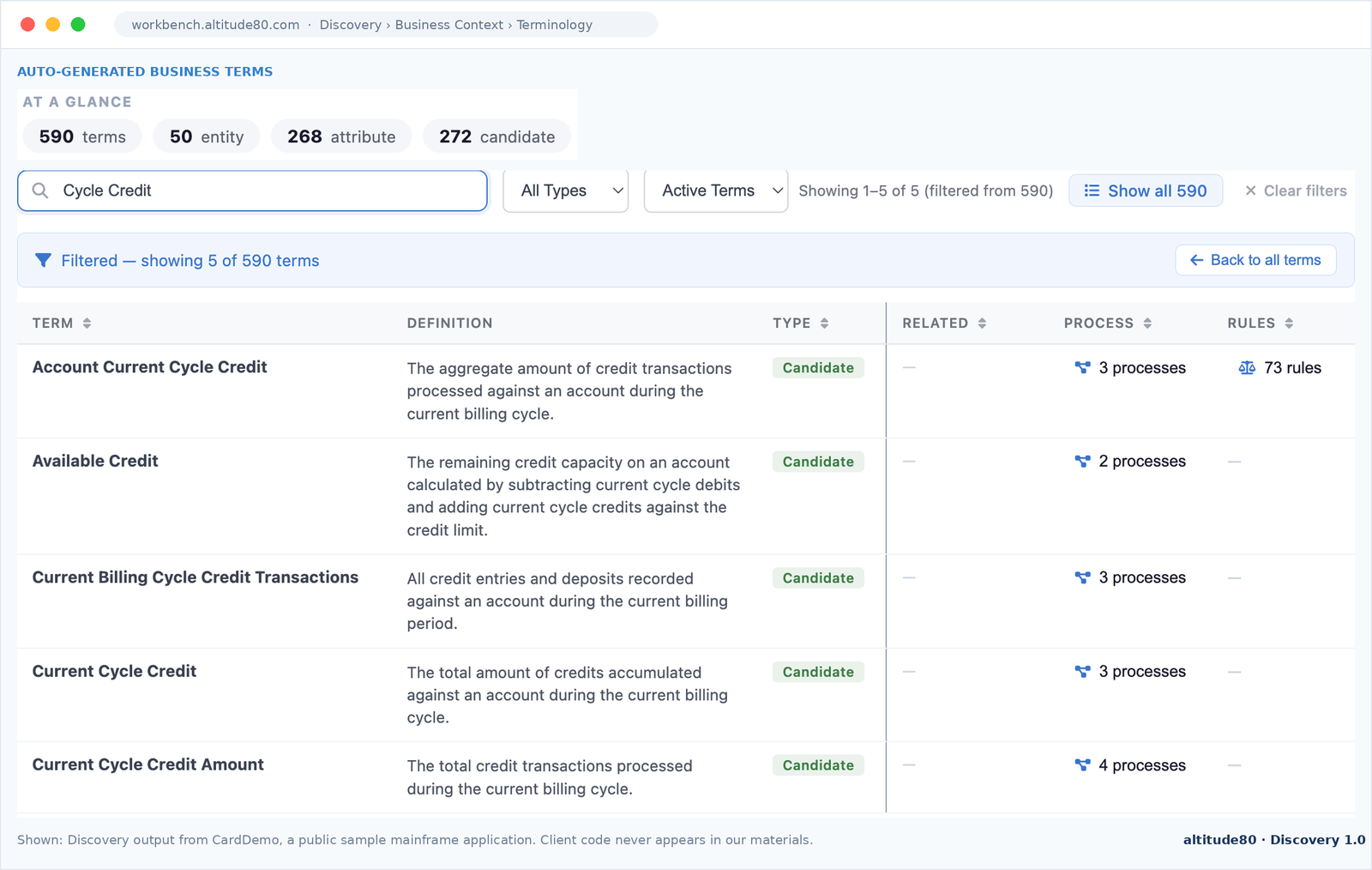
Task: Click the green maximize window button
Action: click(x=78, y=24)
